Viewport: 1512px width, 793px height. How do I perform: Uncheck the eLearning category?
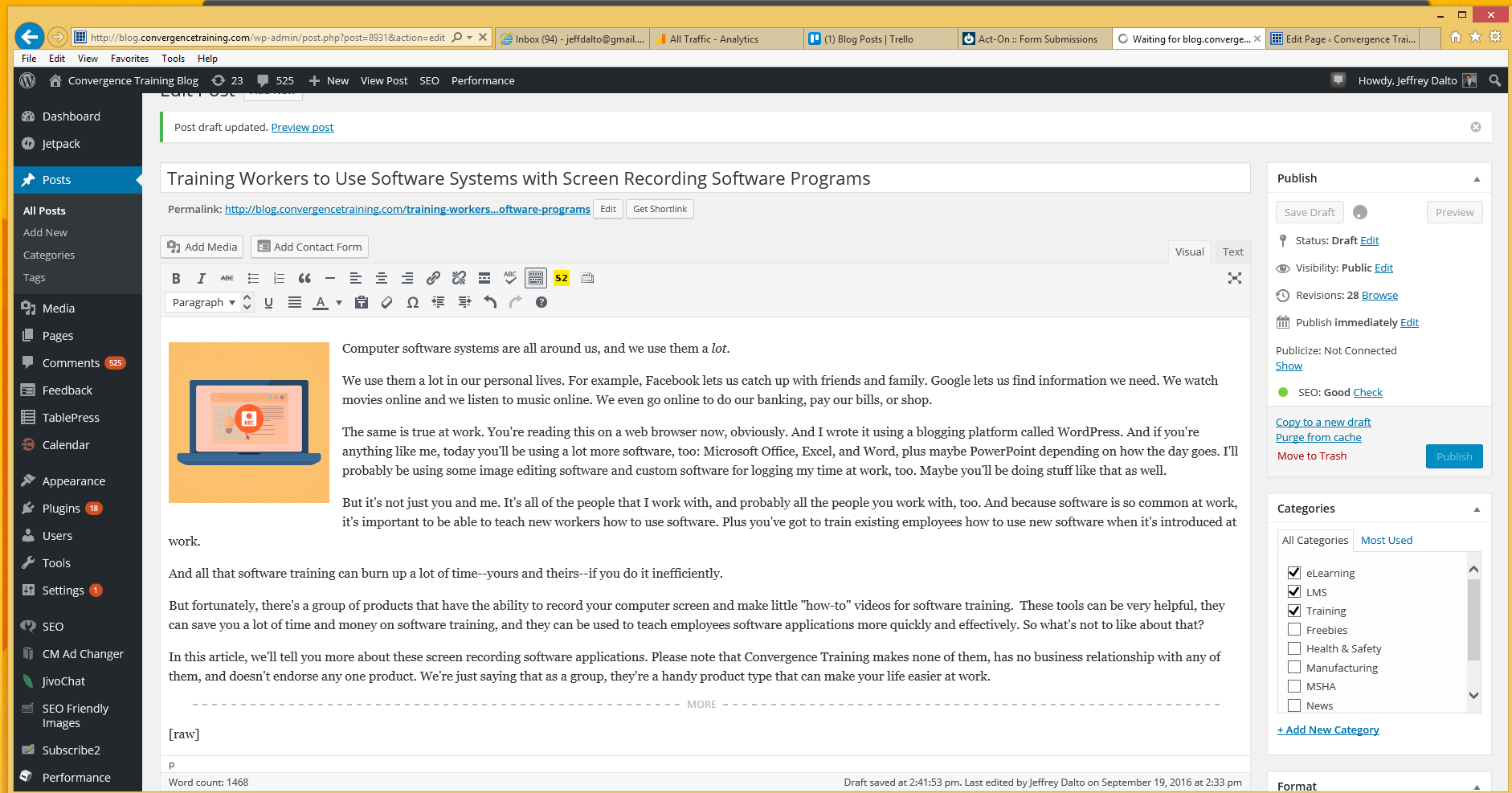point(1294,573)
